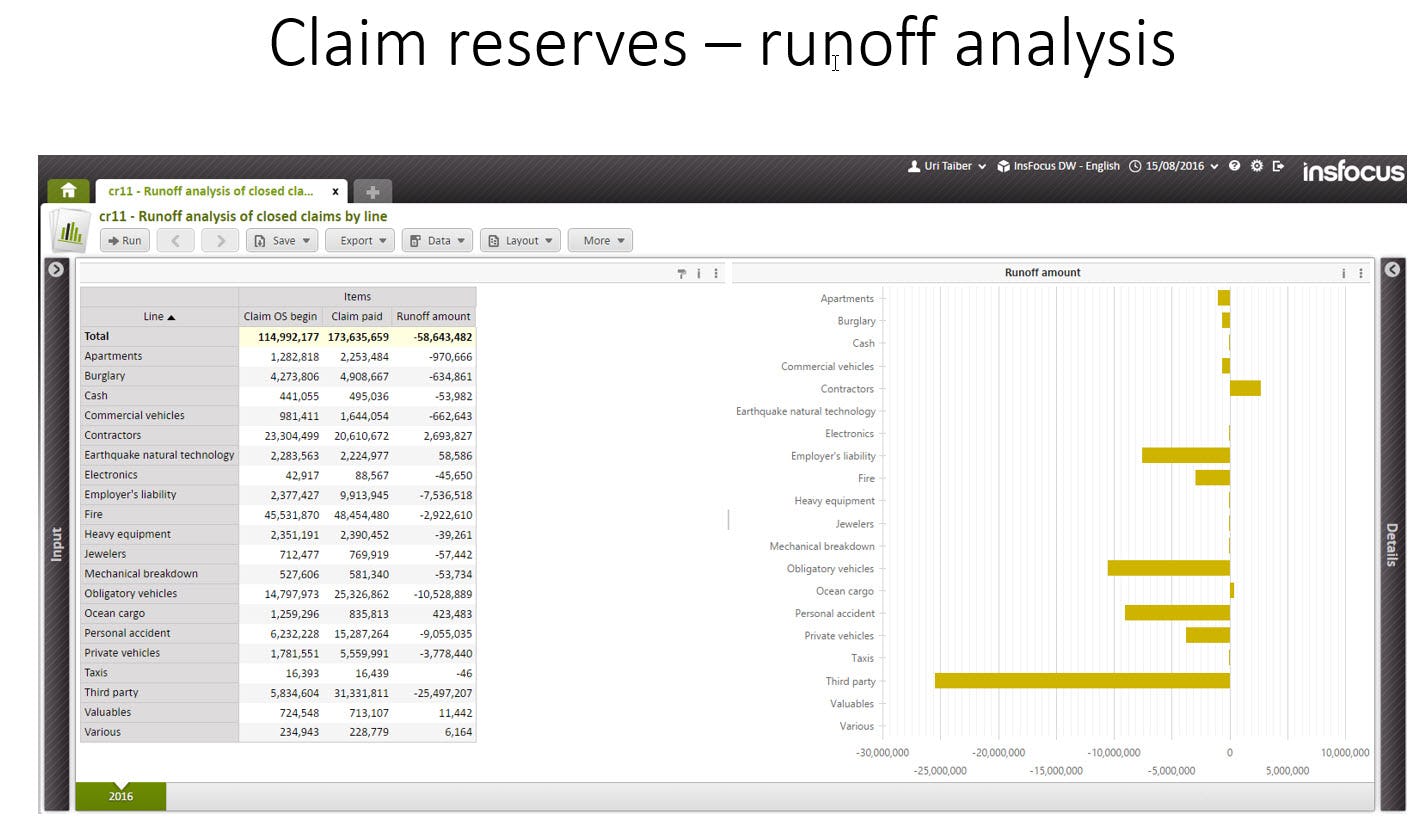The height and width of the screenshot is (825, 1414).
Task: Click the logout icon
Action: coord(1278,166)
